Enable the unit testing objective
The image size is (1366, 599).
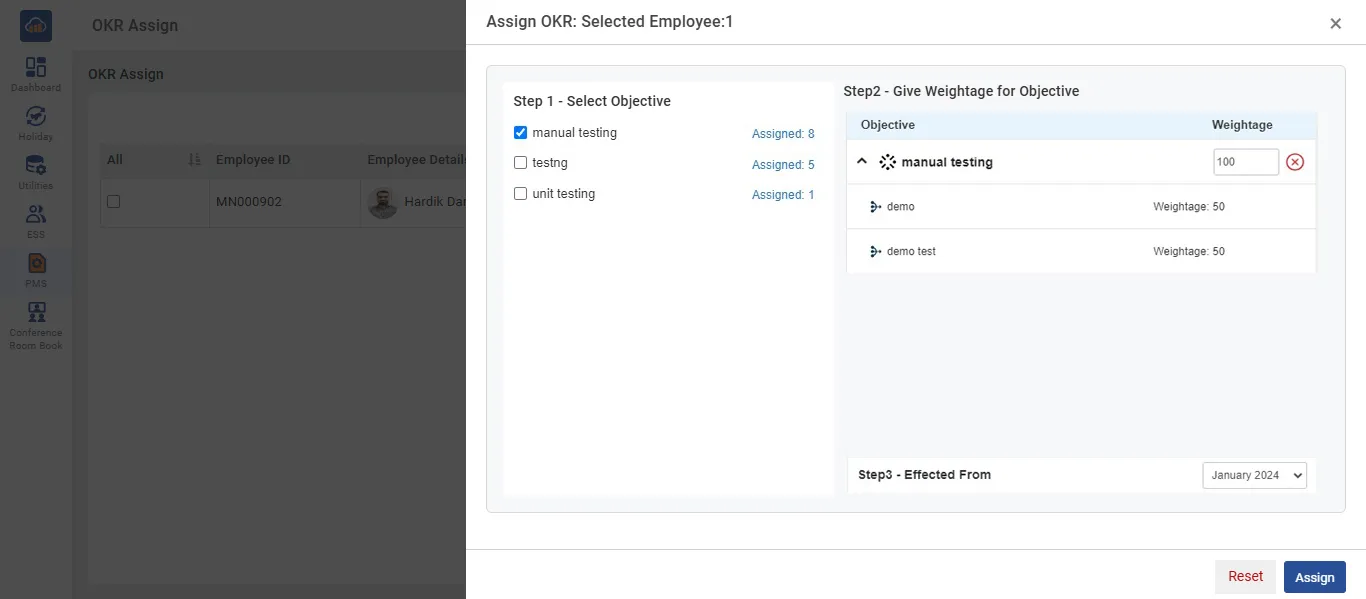520,192
